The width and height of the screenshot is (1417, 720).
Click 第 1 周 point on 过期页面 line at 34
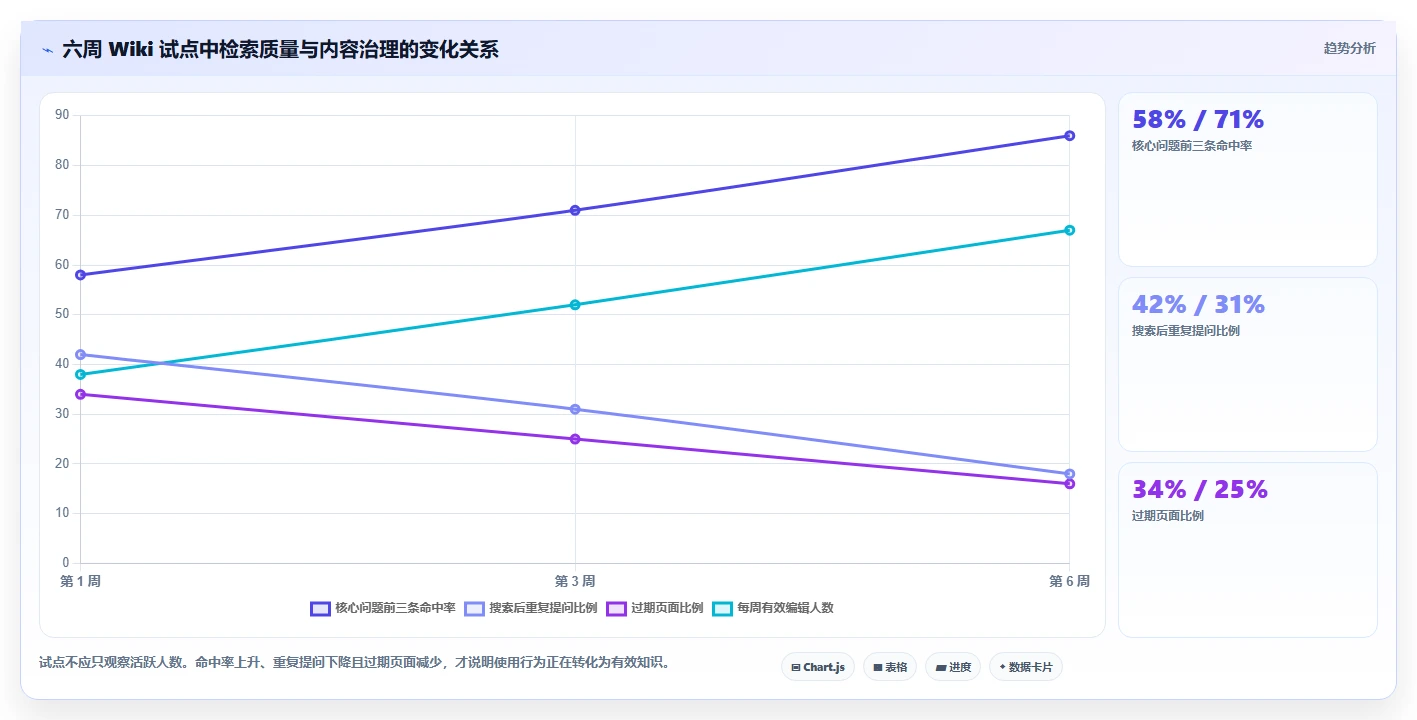80,394
